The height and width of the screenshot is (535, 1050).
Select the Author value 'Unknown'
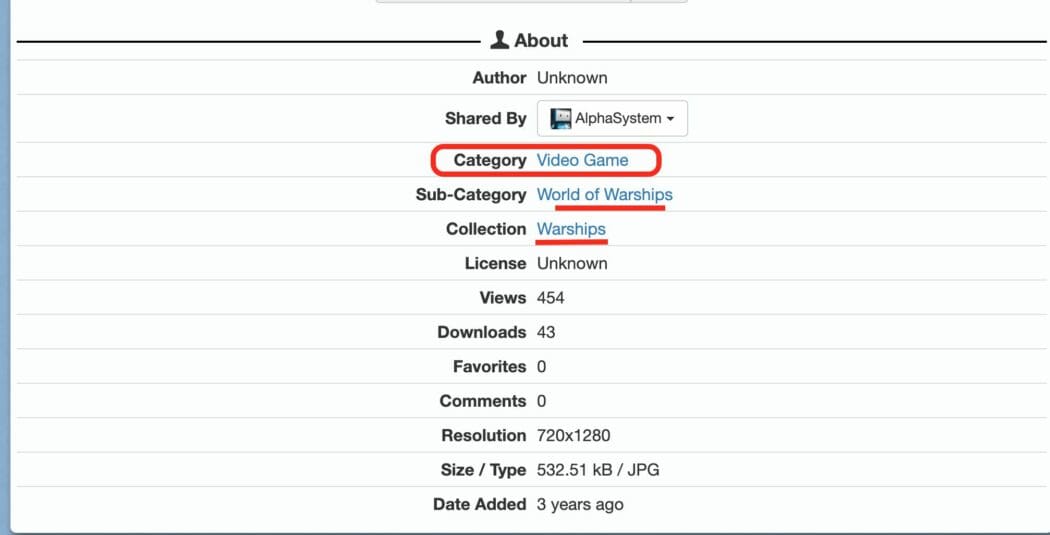572,78
